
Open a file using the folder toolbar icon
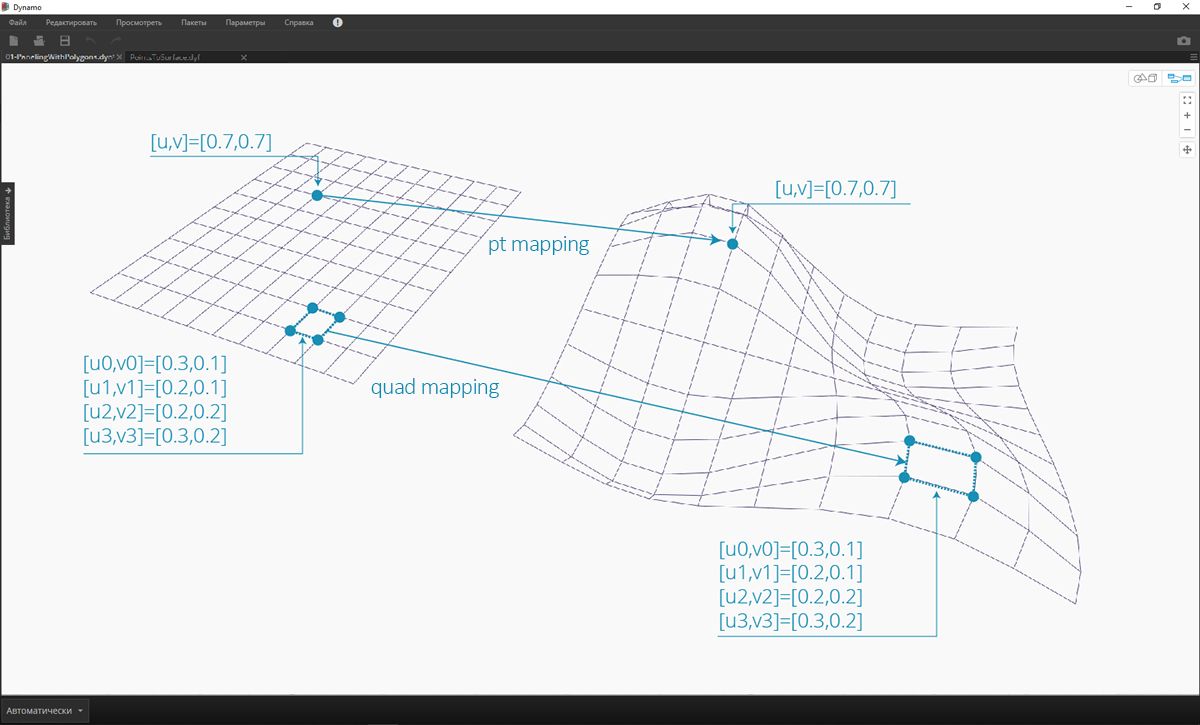pos(39,41)
